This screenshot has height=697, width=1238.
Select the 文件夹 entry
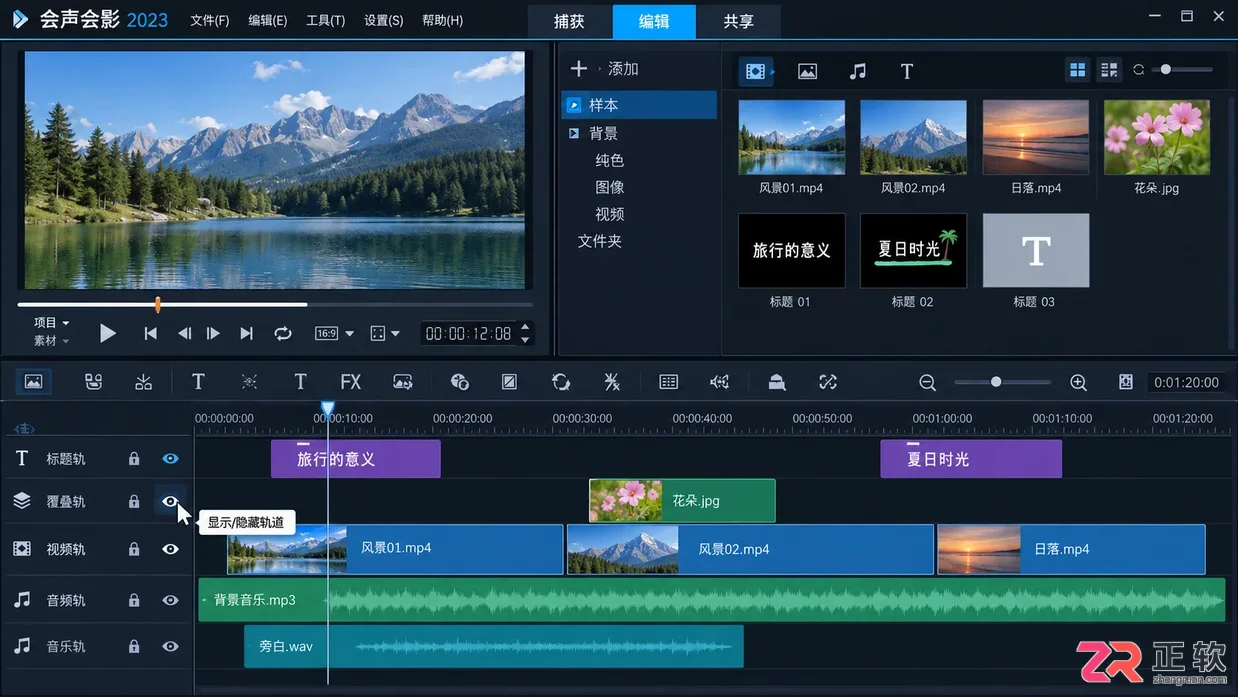tap(600, 241)
